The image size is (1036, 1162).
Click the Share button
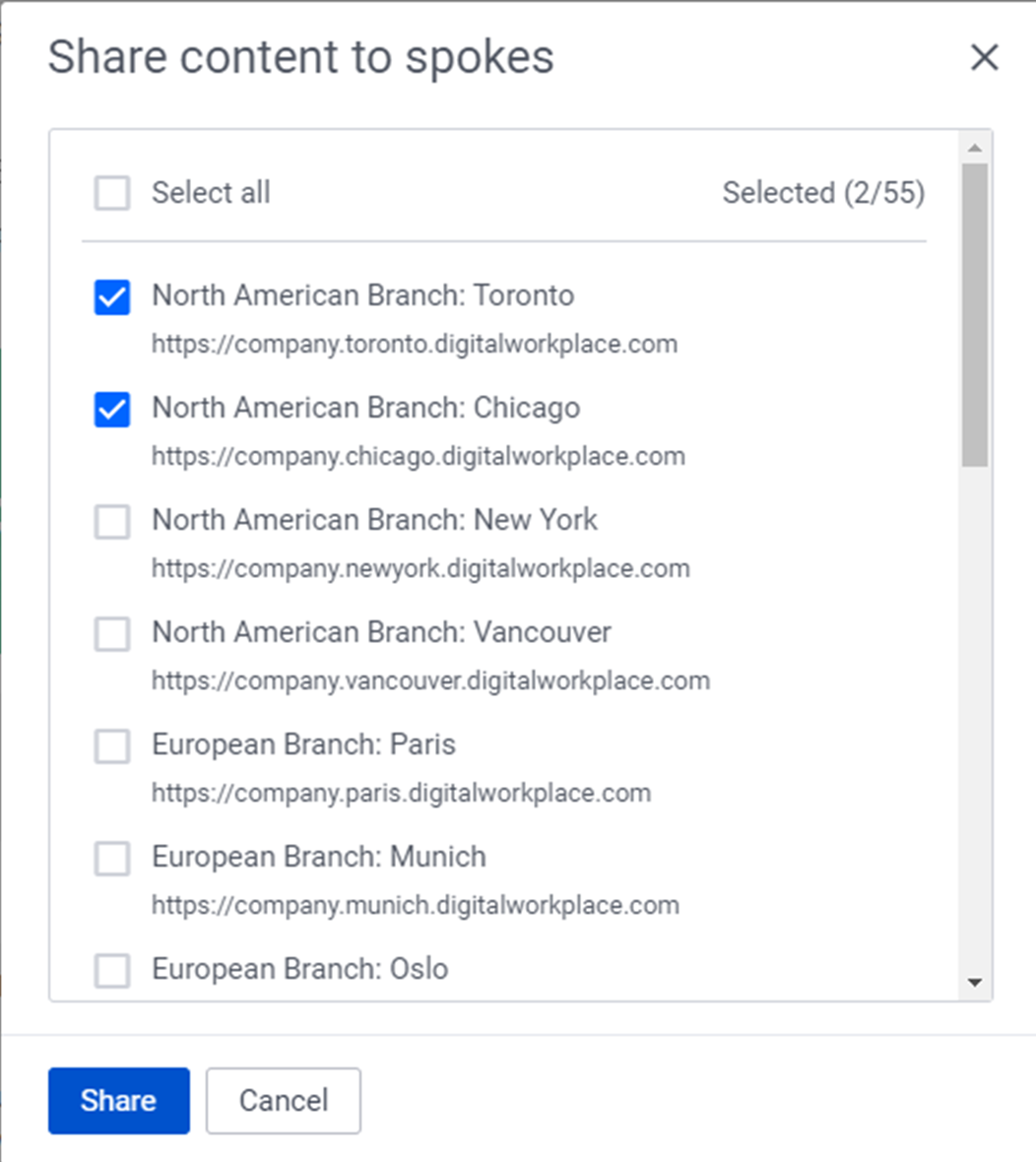click(x=118, y=1100)
